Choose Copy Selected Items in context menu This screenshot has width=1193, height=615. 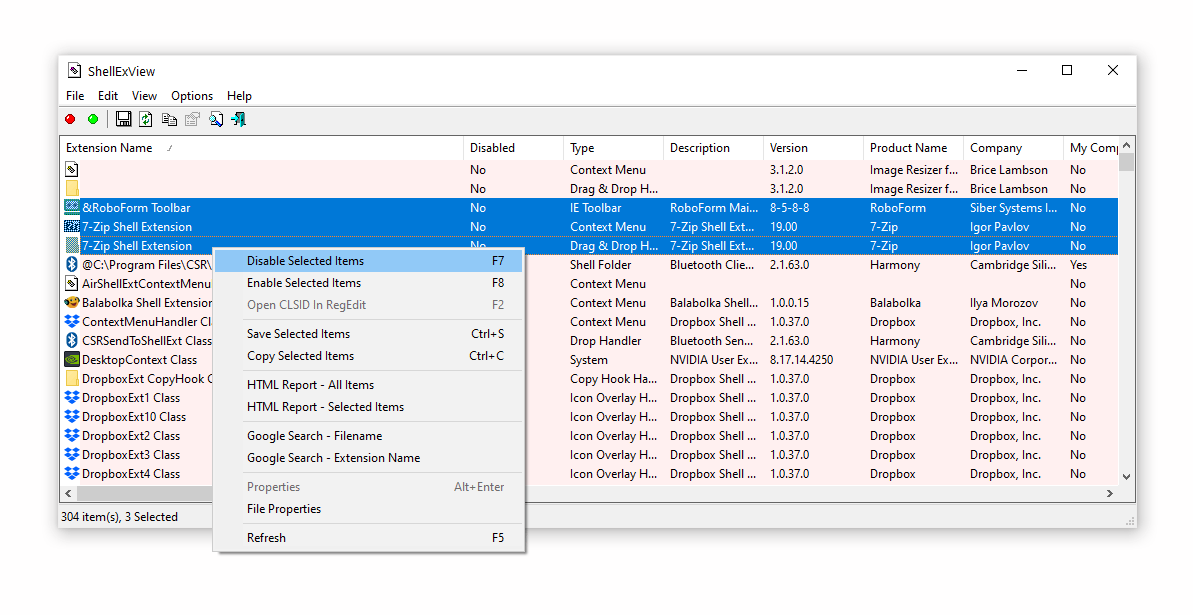369,356
